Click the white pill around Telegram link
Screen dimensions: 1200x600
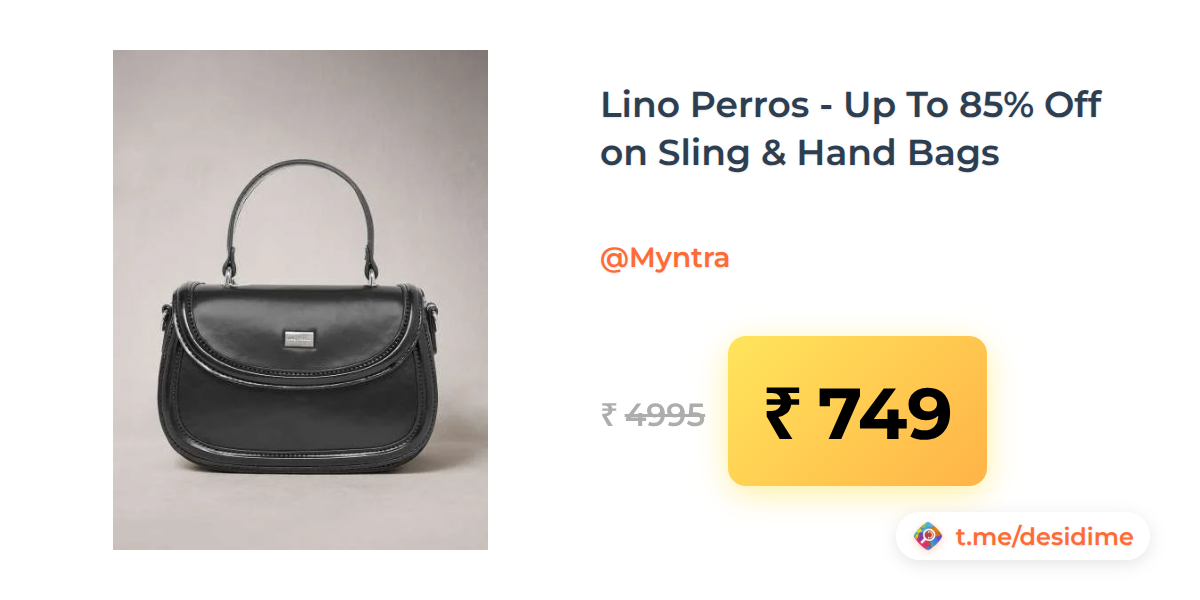click(1023, 537)
